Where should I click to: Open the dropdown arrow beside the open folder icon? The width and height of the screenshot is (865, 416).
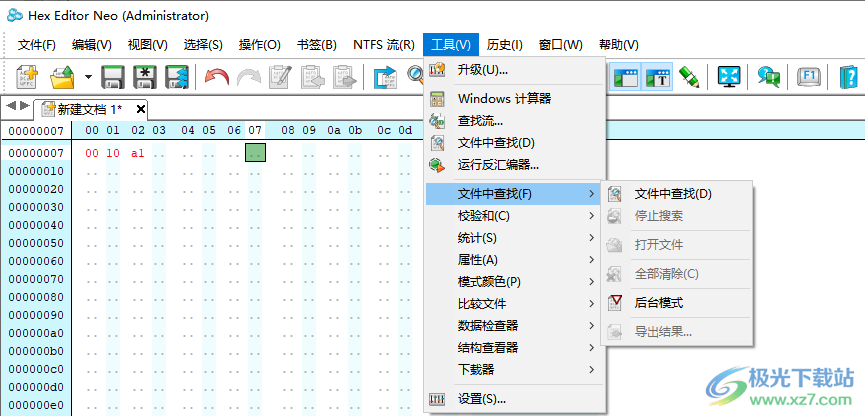pyautogui.click(x=88, y=77)
